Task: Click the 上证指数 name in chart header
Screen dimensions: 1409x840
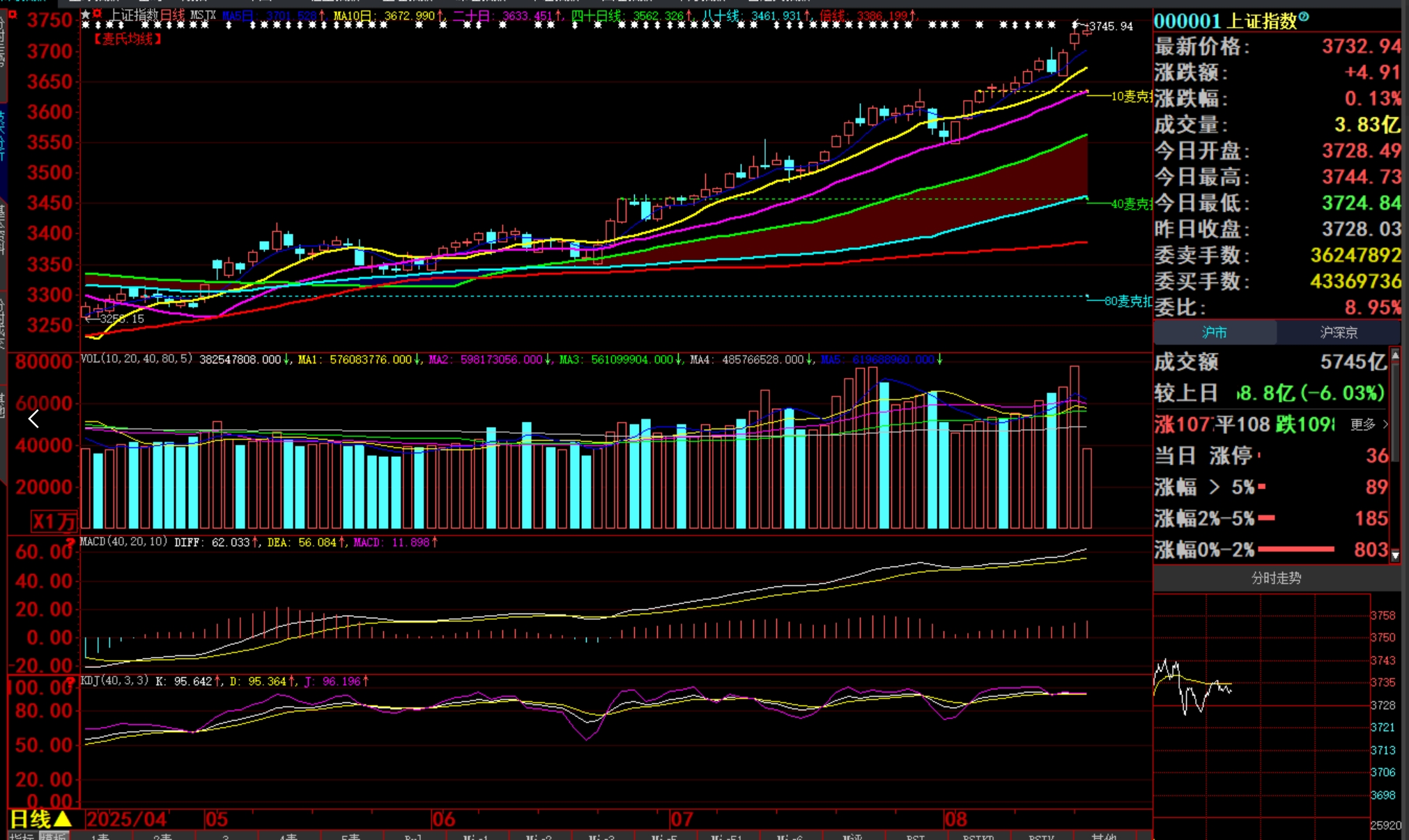Action: [x=134, y=15]
